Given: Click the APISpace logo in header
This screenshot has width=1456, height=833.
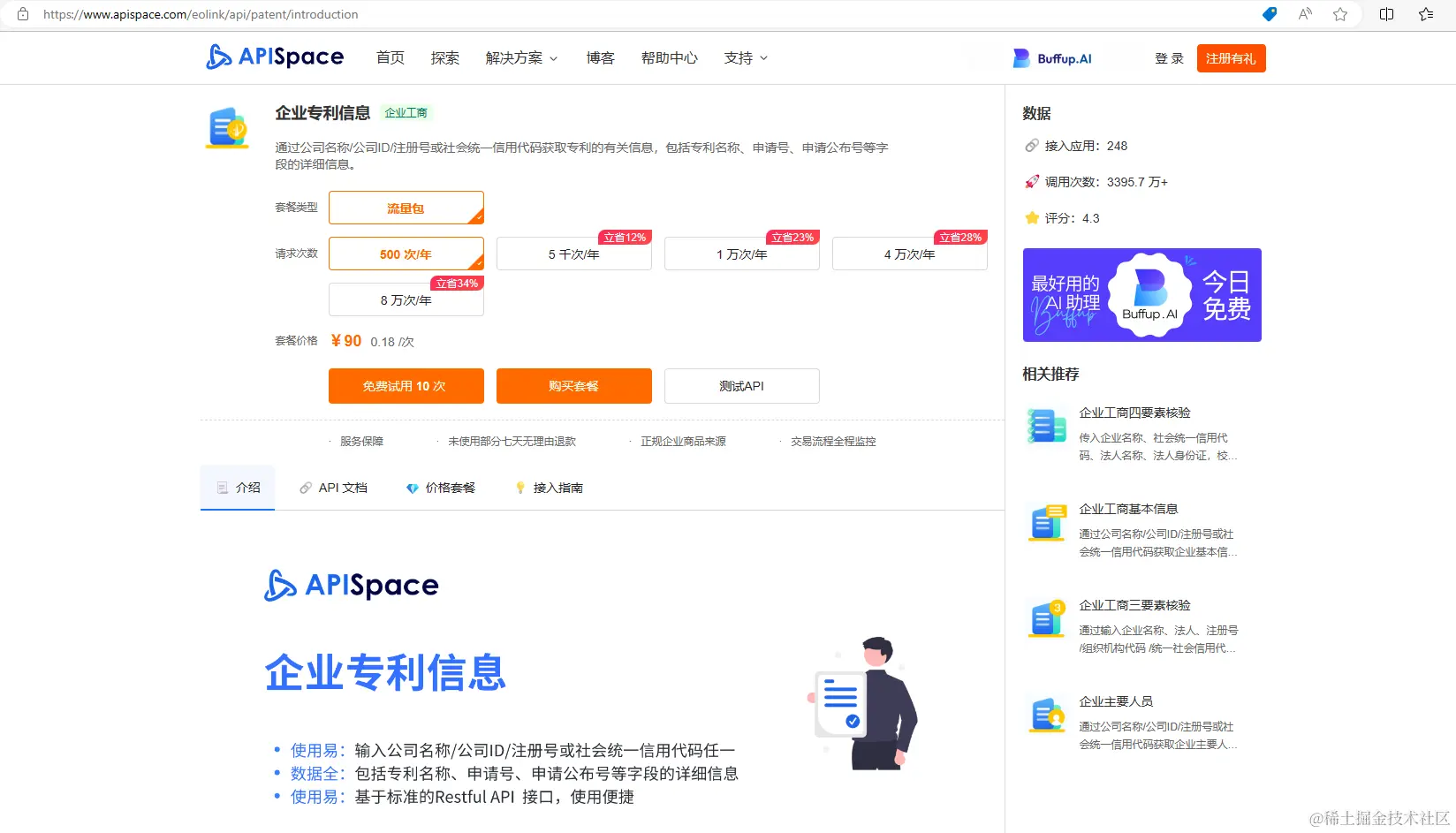Looking at the screenshot, I should click(275, 57).
